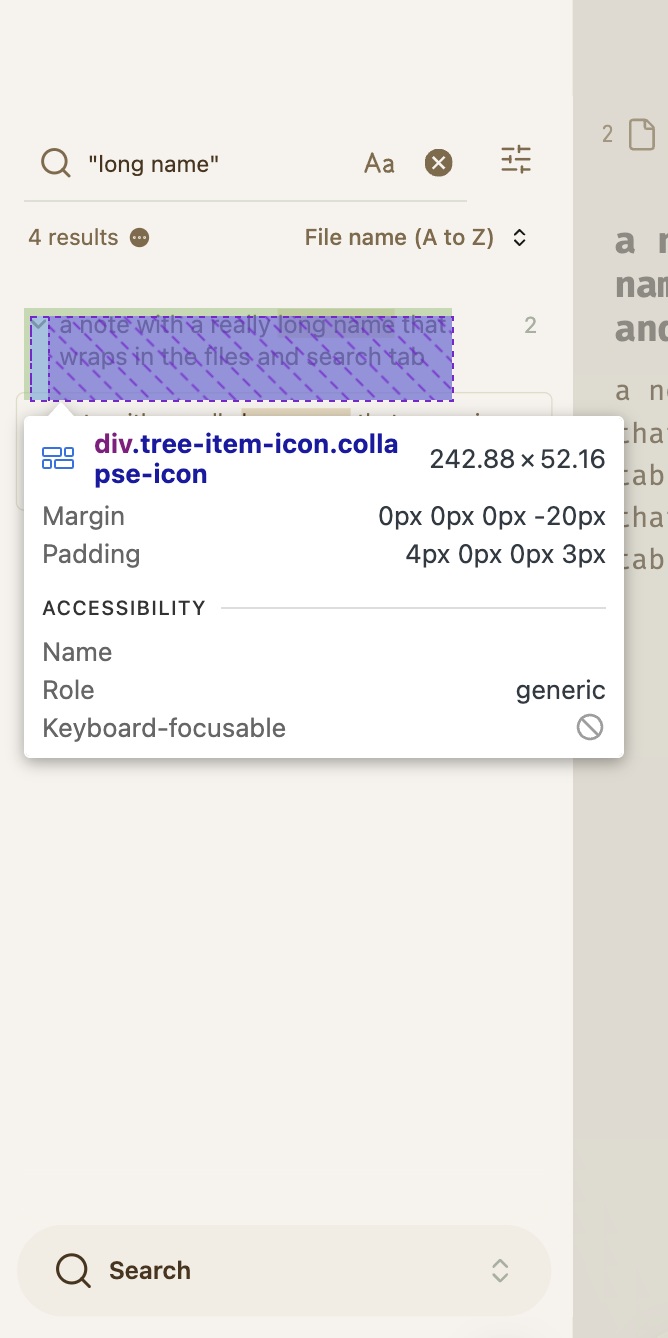Open the more options dots beside 4 results

point(140,237)
